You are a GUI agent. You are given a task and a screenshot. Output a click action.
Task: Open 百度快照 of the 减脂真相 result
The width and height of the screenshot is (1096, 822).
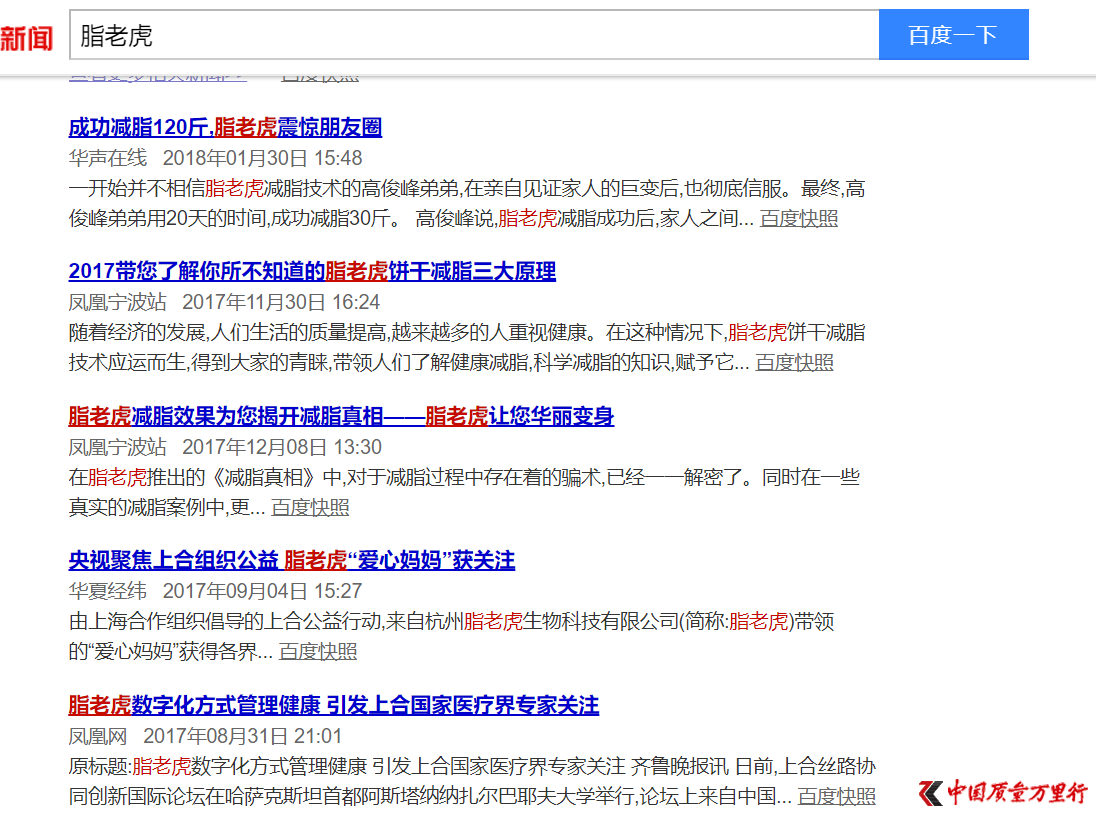point(310,508)
